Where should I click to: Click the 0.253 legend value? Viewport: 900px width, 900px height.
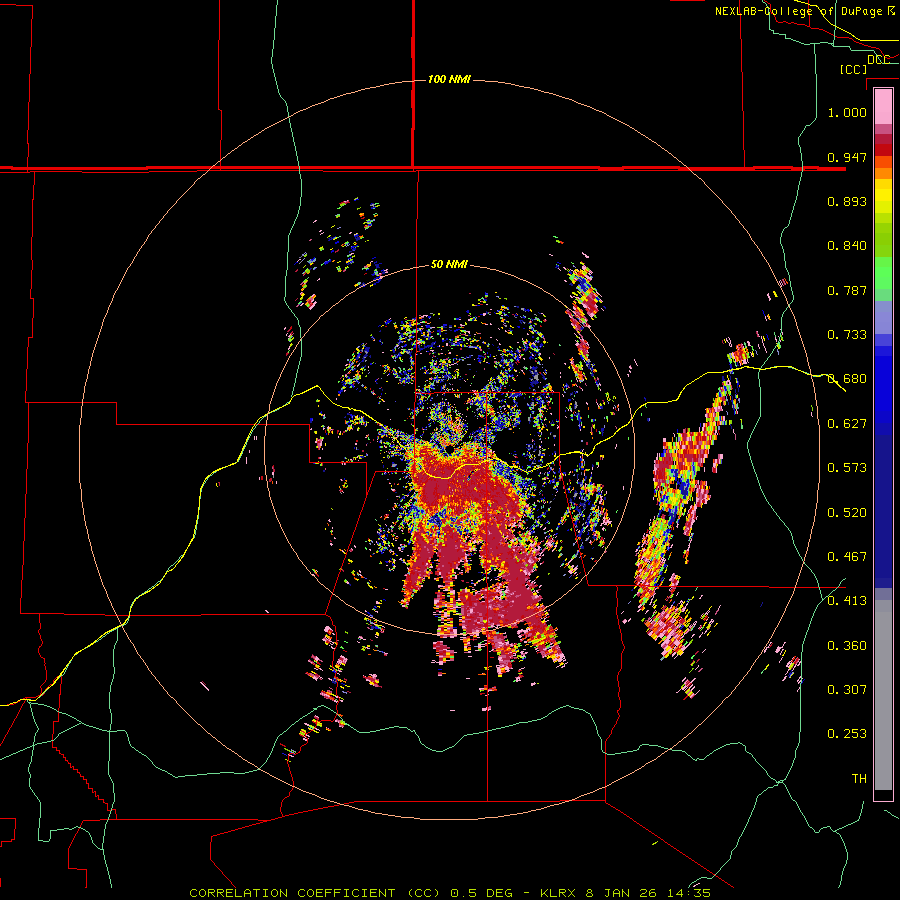[x=847, y=734]
